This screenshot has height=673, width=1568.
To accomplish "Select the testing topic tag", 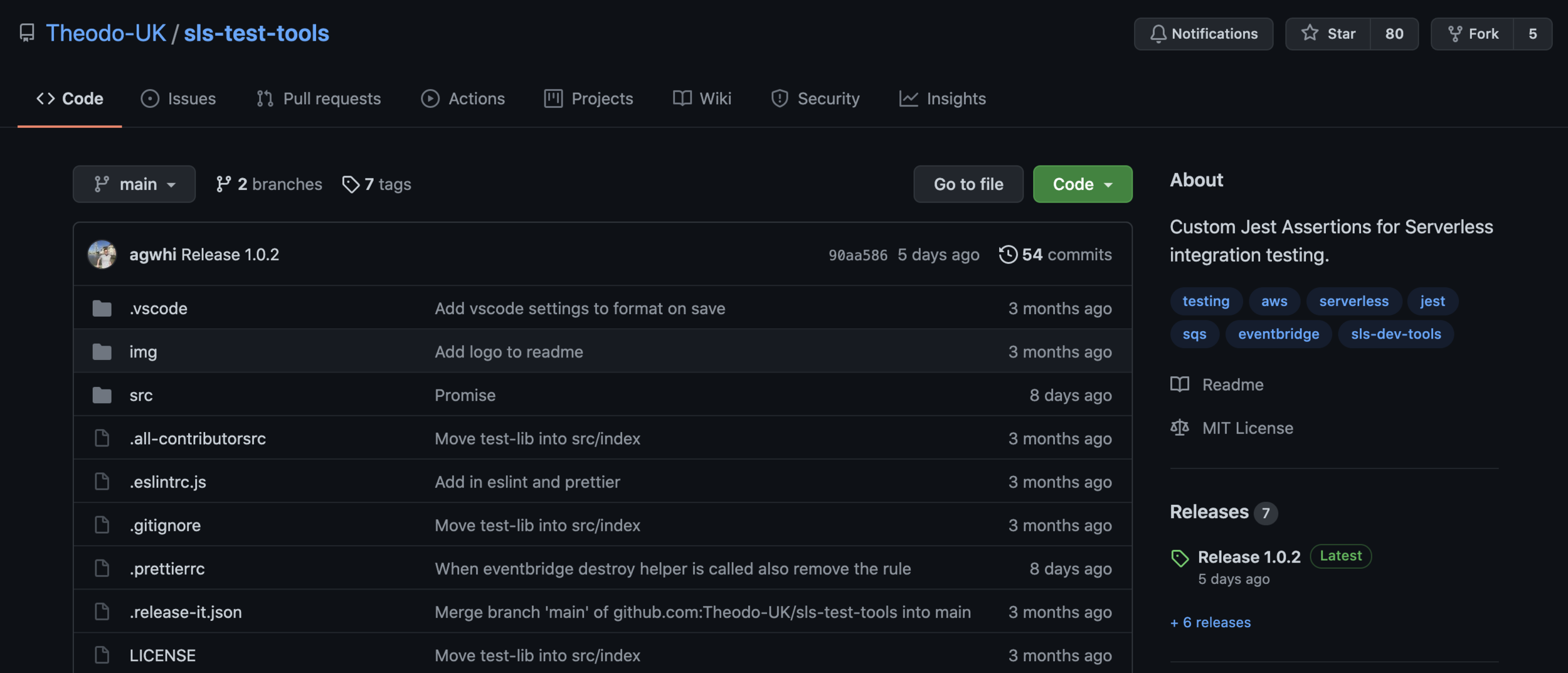I will coord(1205,300).
